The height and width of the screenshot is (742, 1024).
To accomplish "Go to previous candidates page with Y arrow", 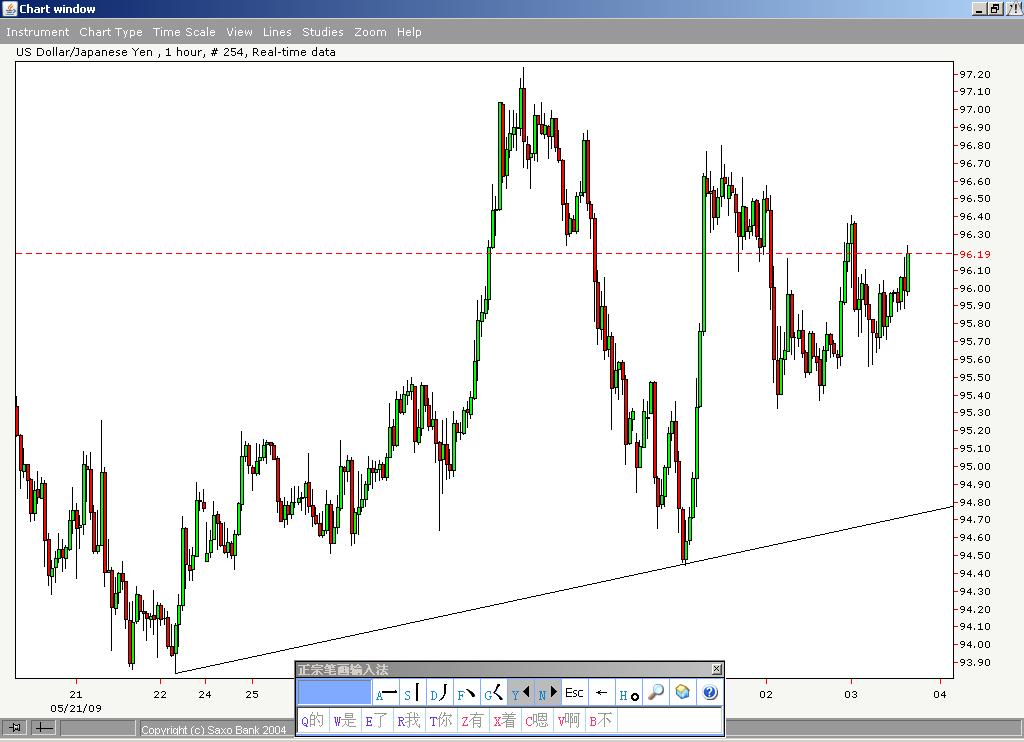I will pos(520,693).
